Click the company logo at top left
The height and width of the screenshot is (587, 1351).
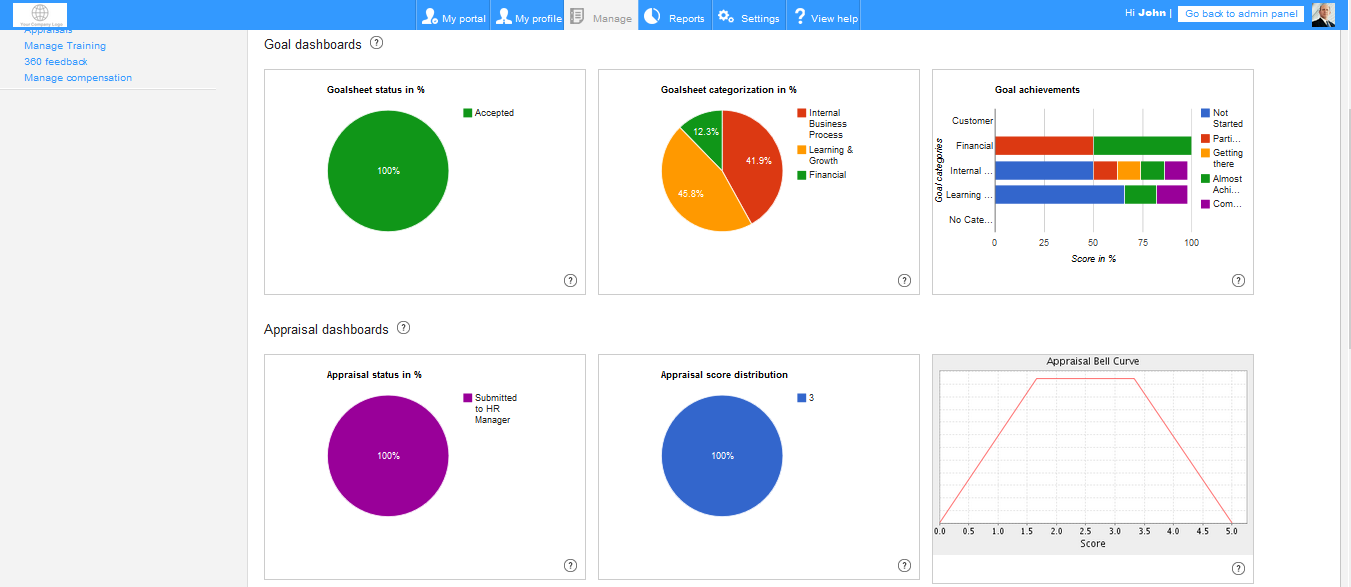tap(40, 15)
